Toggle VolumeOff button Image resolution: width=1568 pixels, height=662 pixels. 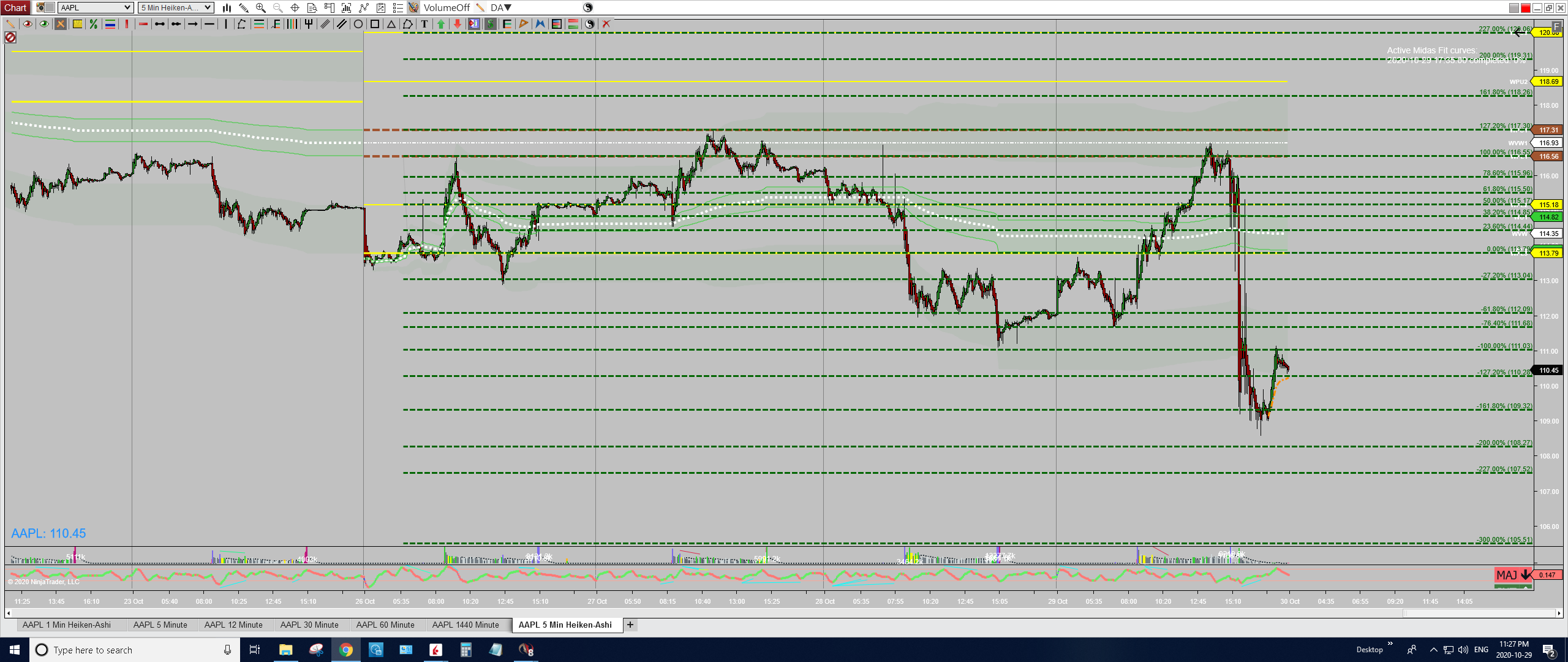[x=447, y=8]
